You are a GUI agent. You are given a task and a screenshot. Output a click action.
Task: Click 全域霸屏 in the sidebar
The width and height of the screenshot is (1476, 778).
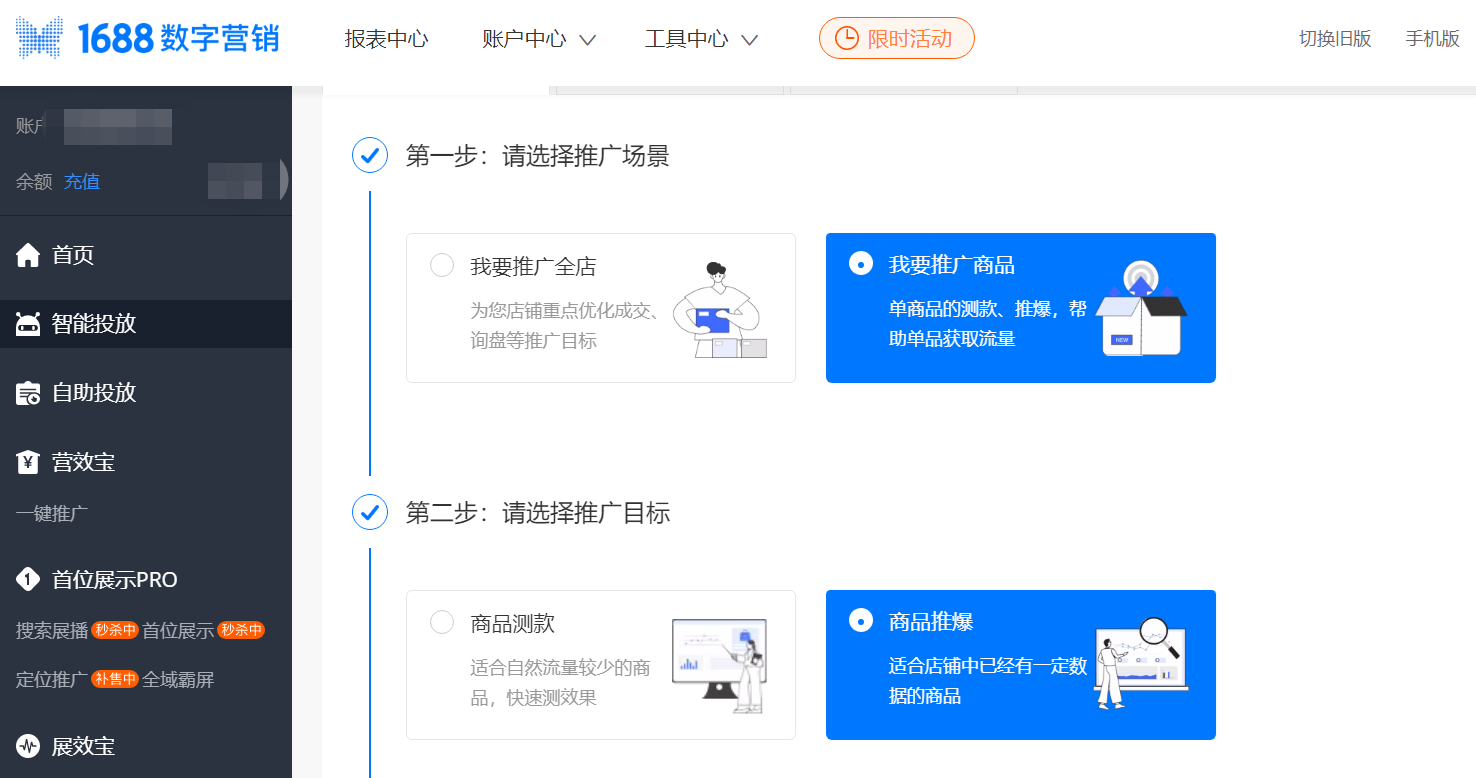pyautogui.click(x=178, y=680)
